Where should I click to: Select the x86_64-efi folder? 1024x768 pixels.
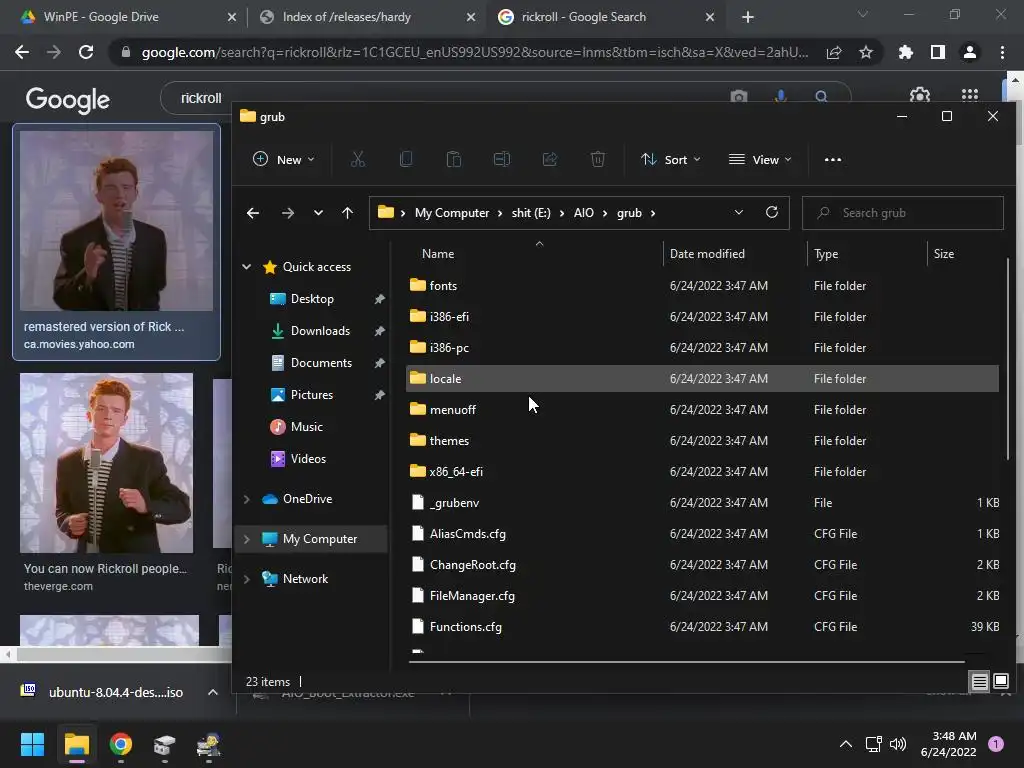click(x=702, y=472)
